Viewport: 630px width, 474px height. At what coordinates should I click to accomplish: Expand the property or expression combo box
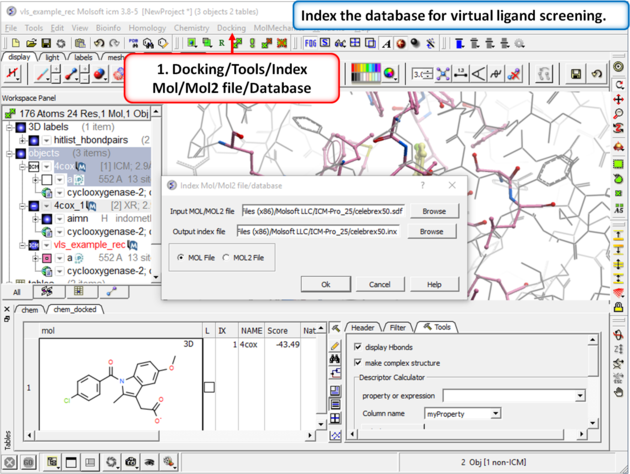click(x=580, y=396)
